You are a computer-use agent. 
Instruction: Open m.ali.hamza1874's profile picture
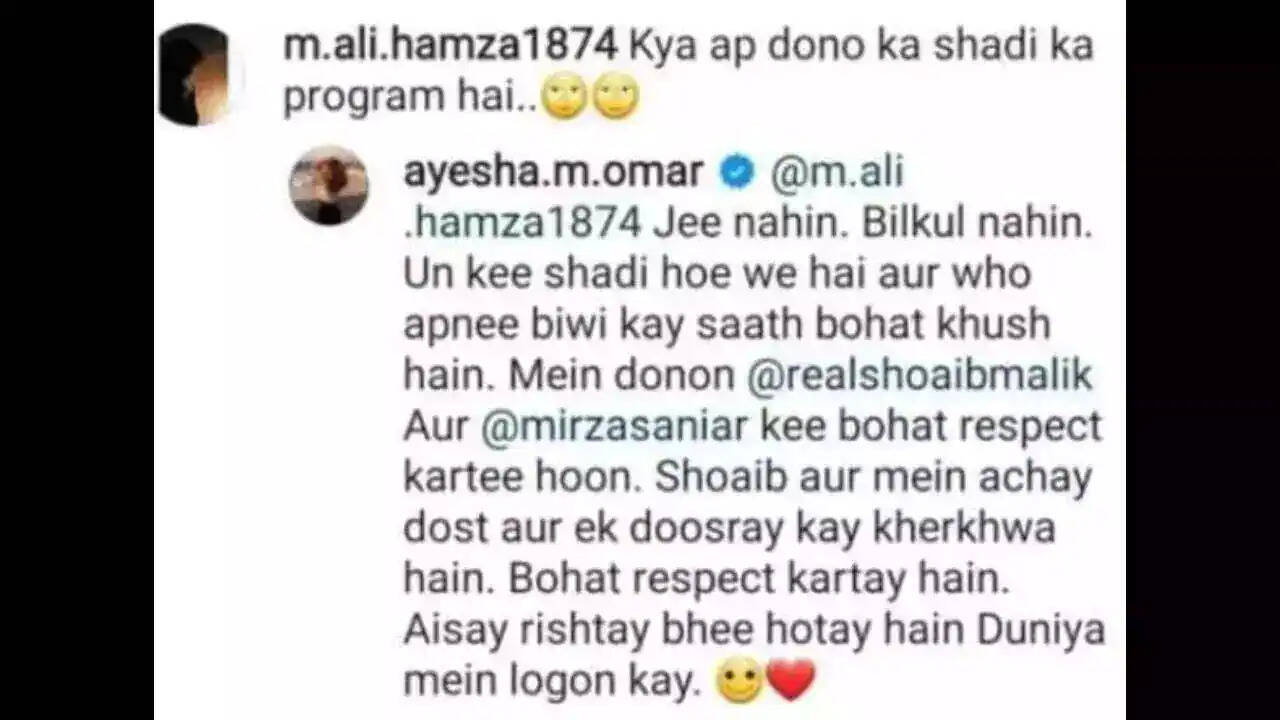[200, 75]
